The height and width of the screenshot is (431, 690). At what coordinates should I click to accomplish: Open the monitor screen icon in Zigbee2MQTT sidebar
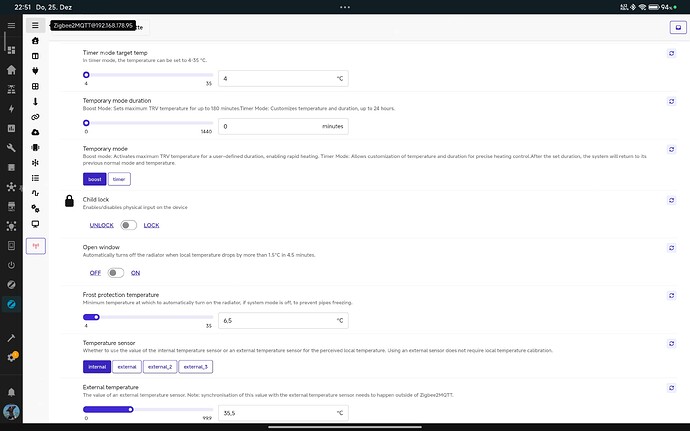click(35, 224)
